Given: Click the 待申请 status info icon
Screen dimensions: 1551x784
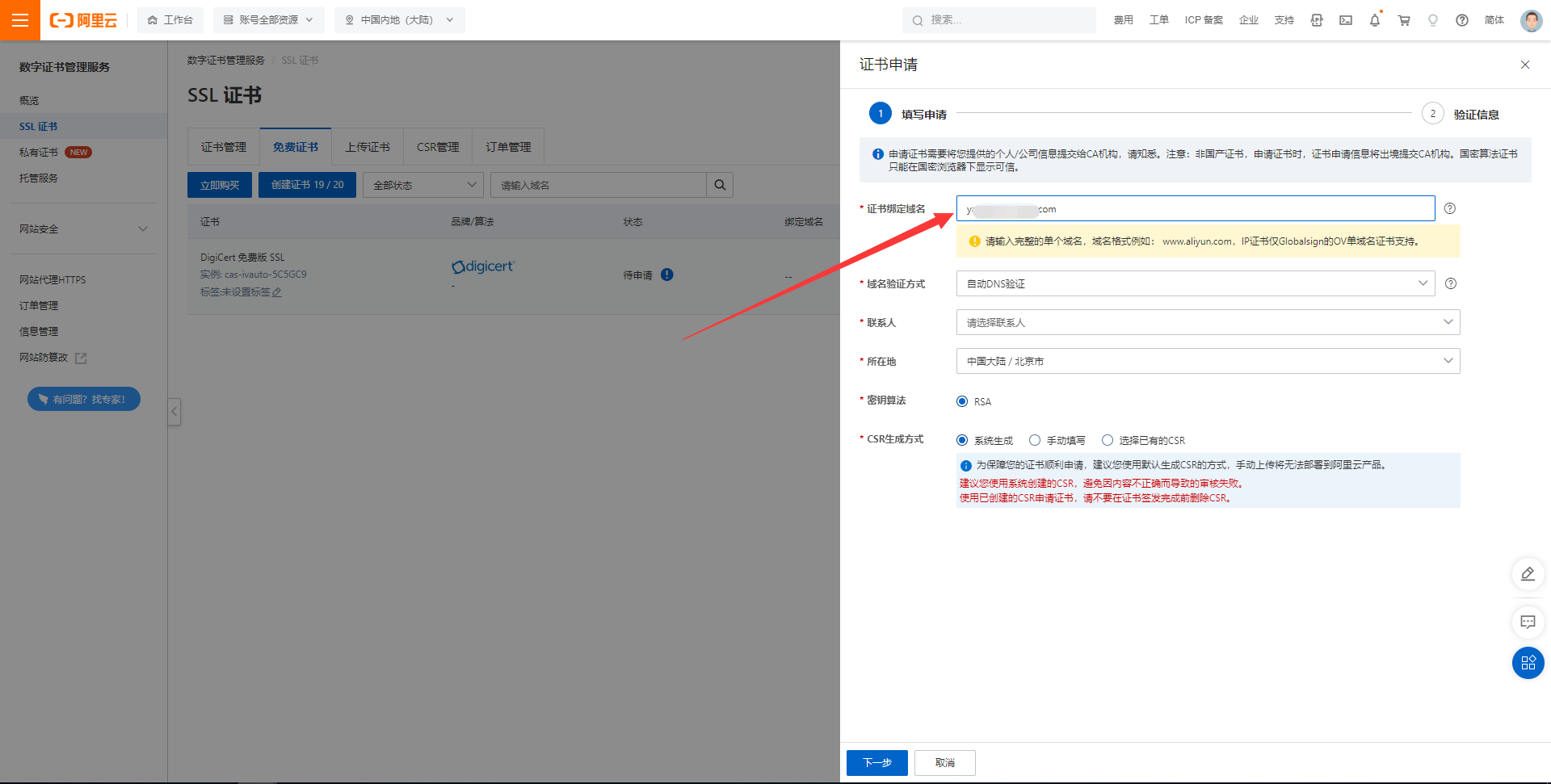Looking at the screenshot, I should (666, 275).
